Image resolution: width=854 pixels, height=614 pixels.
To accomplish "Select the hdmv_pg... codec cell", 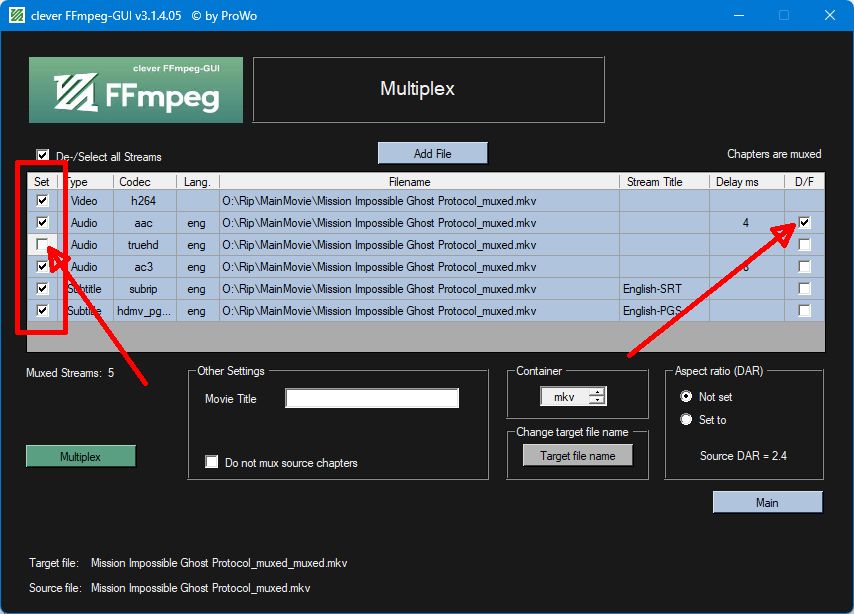I will point(144,311).
